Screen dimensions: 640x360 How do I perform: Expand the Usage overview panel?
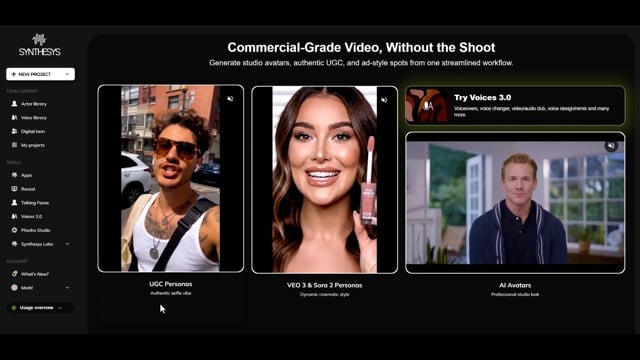tap(40, 308)
